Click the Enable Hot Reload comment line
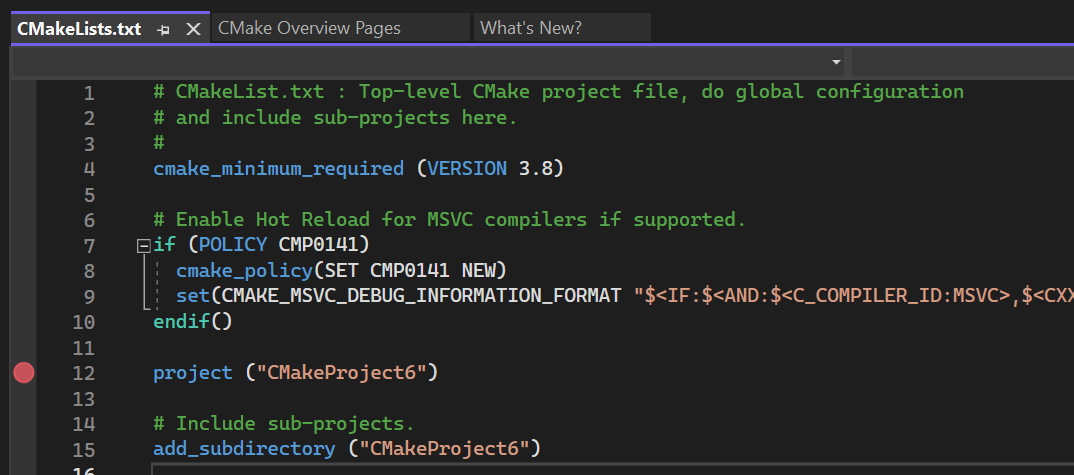This screenshot has width=1074, height=475. 450,220
